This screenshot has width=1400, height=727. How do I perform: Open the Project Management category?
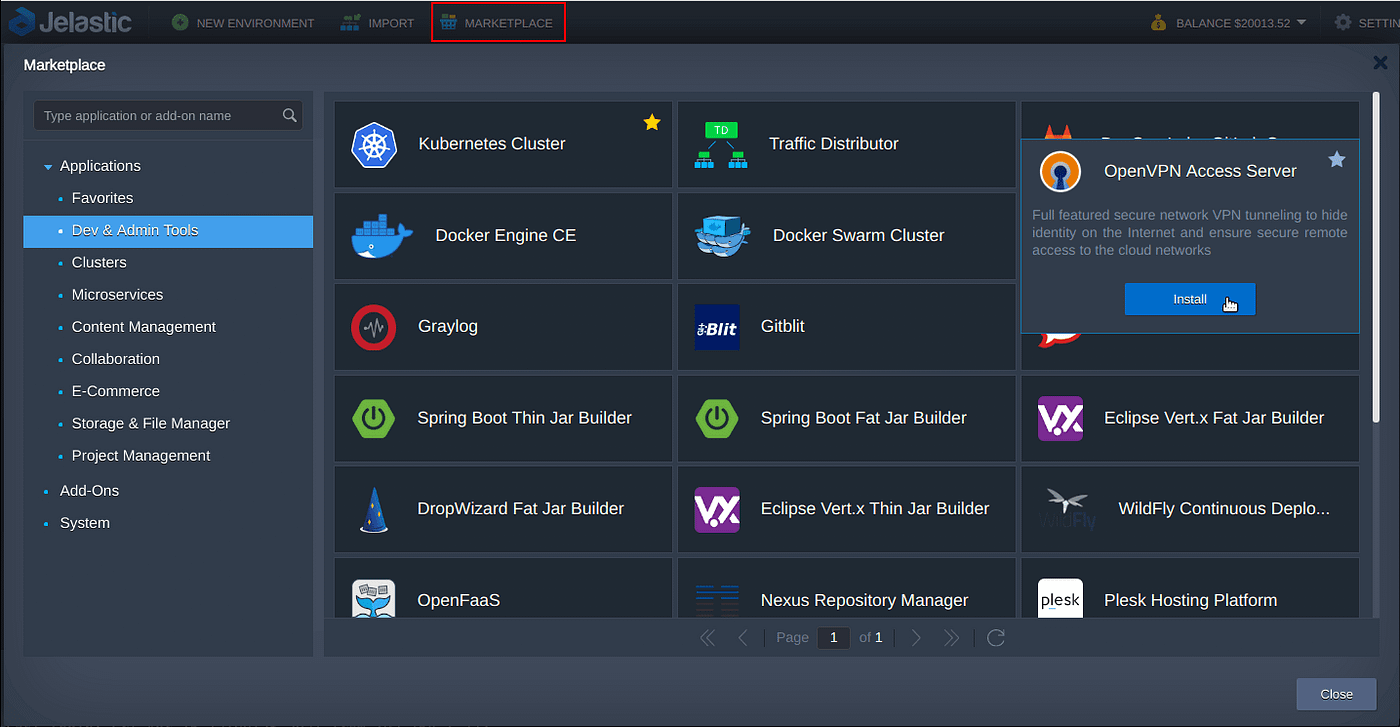tap(141, 455)
